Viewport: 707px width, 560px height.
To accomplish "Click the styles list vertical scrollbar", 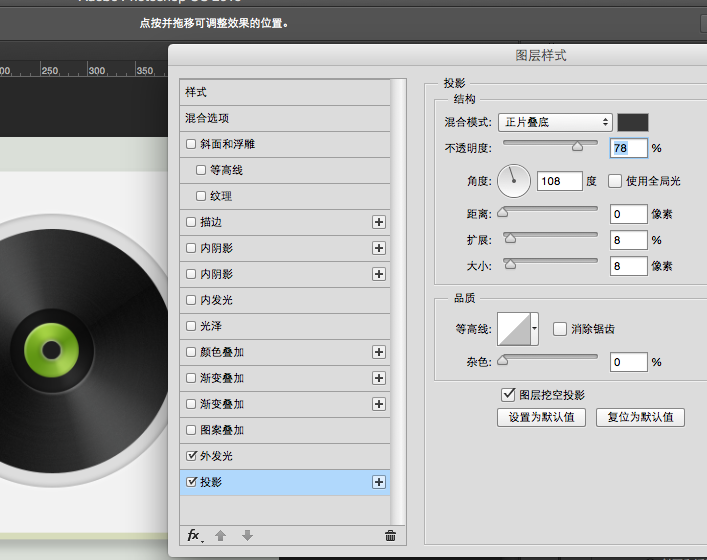I will click(x=398, y=301).
